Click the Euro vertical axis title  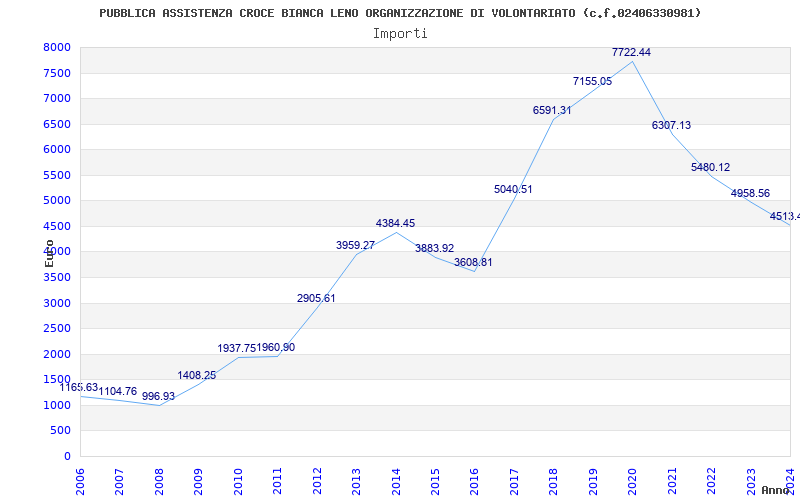49,254
